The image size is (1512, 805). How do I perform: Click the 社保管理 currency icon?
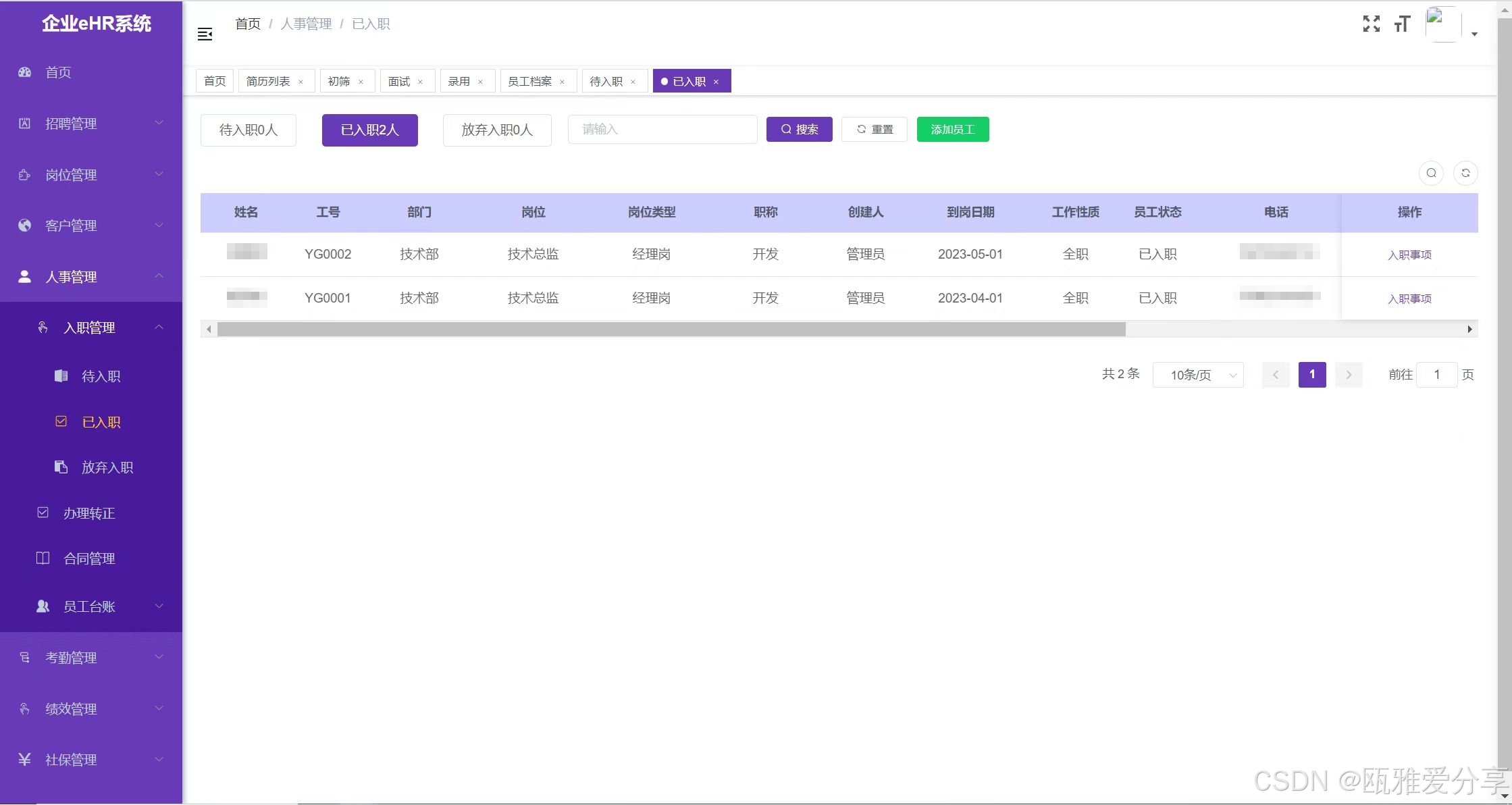(24, 759)
